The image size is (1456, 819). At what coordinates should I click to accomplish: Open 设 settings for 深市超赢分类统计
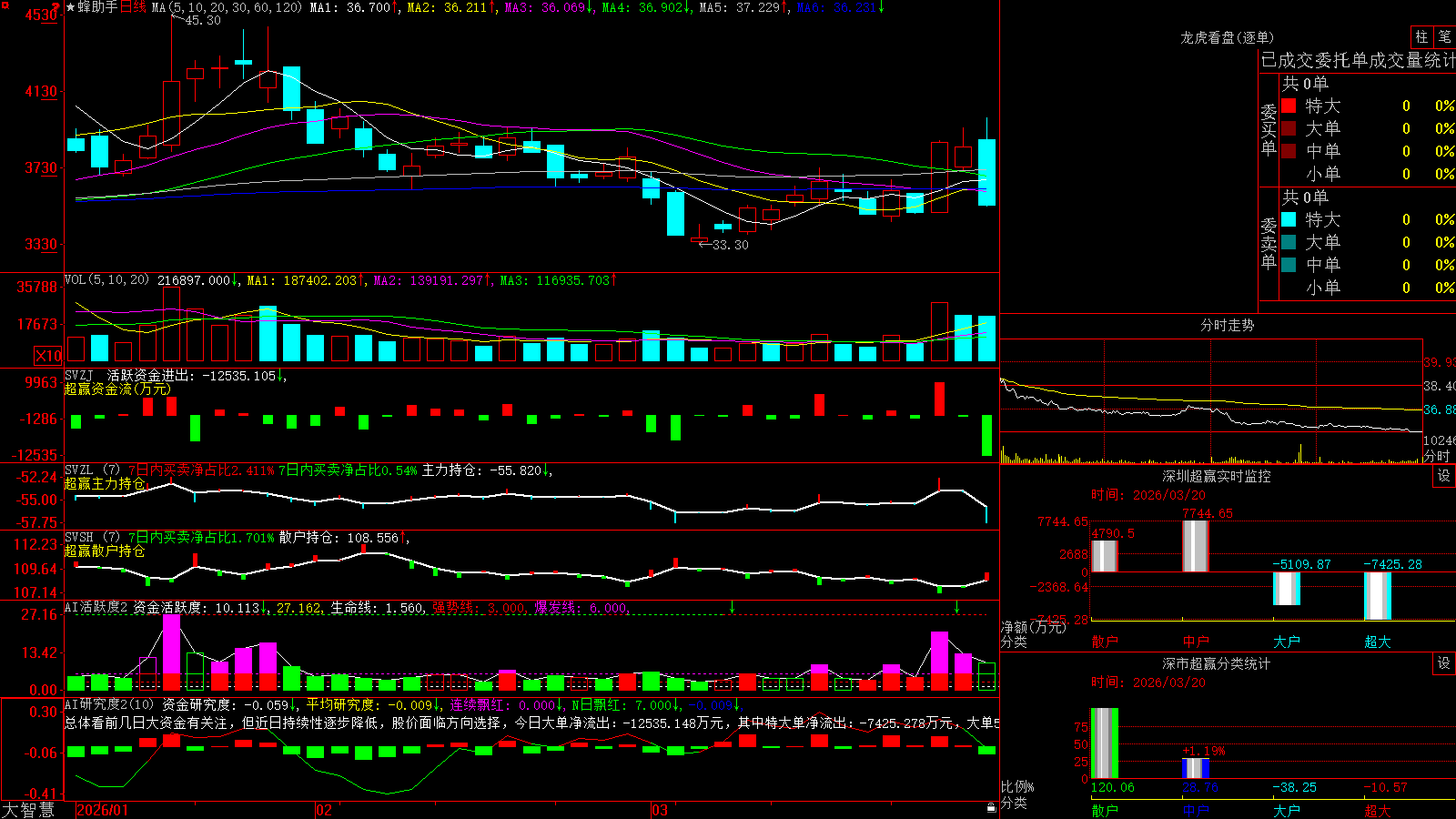tap(1444, 663)
